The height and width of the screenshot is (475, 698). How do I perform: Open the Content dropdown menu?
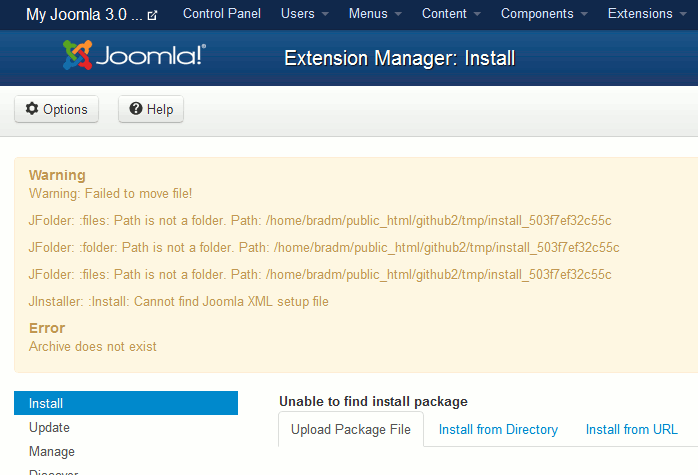(x=451, y=14)
